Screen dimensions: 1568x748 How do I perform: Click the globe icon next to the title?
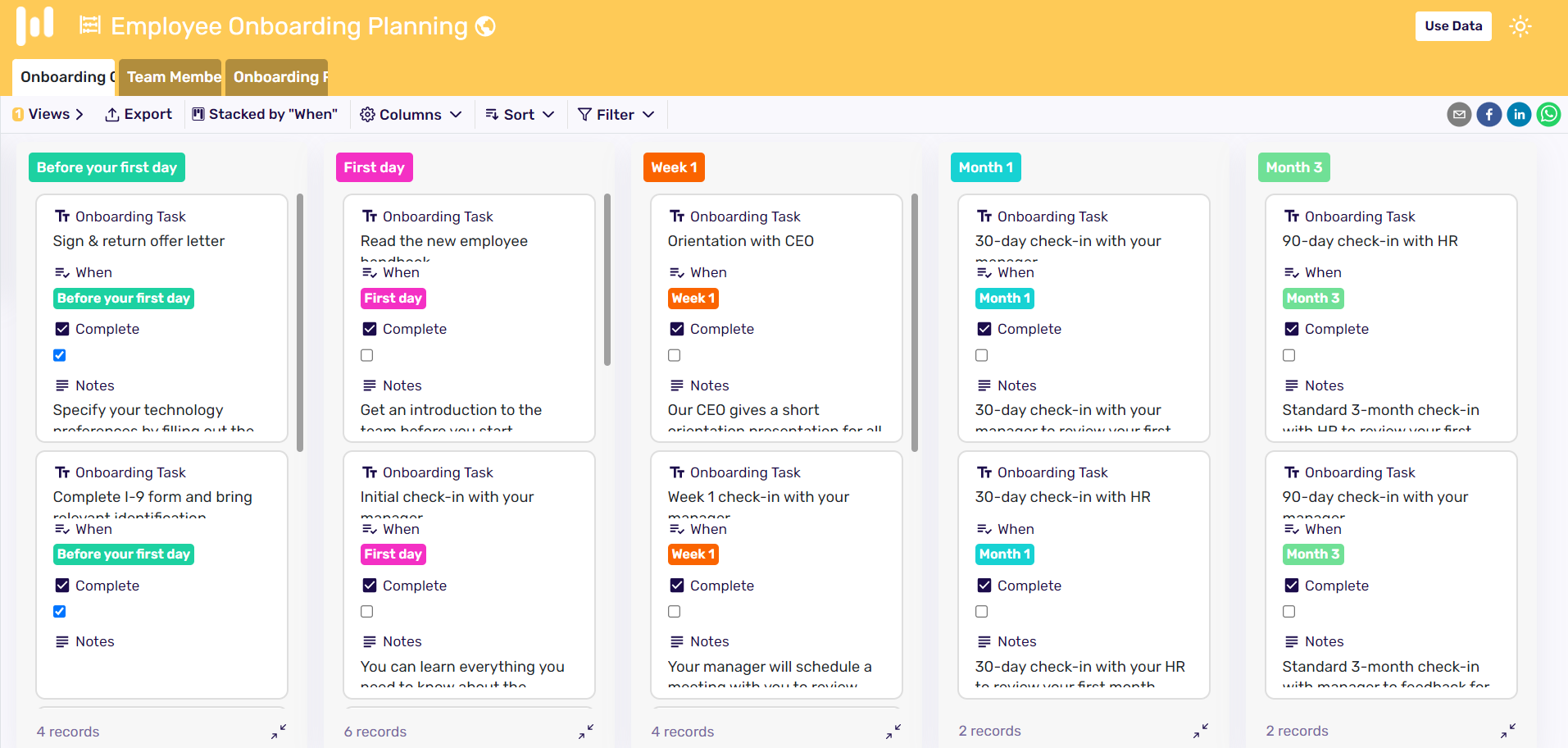pyautogui.click(x=485, y=25)
